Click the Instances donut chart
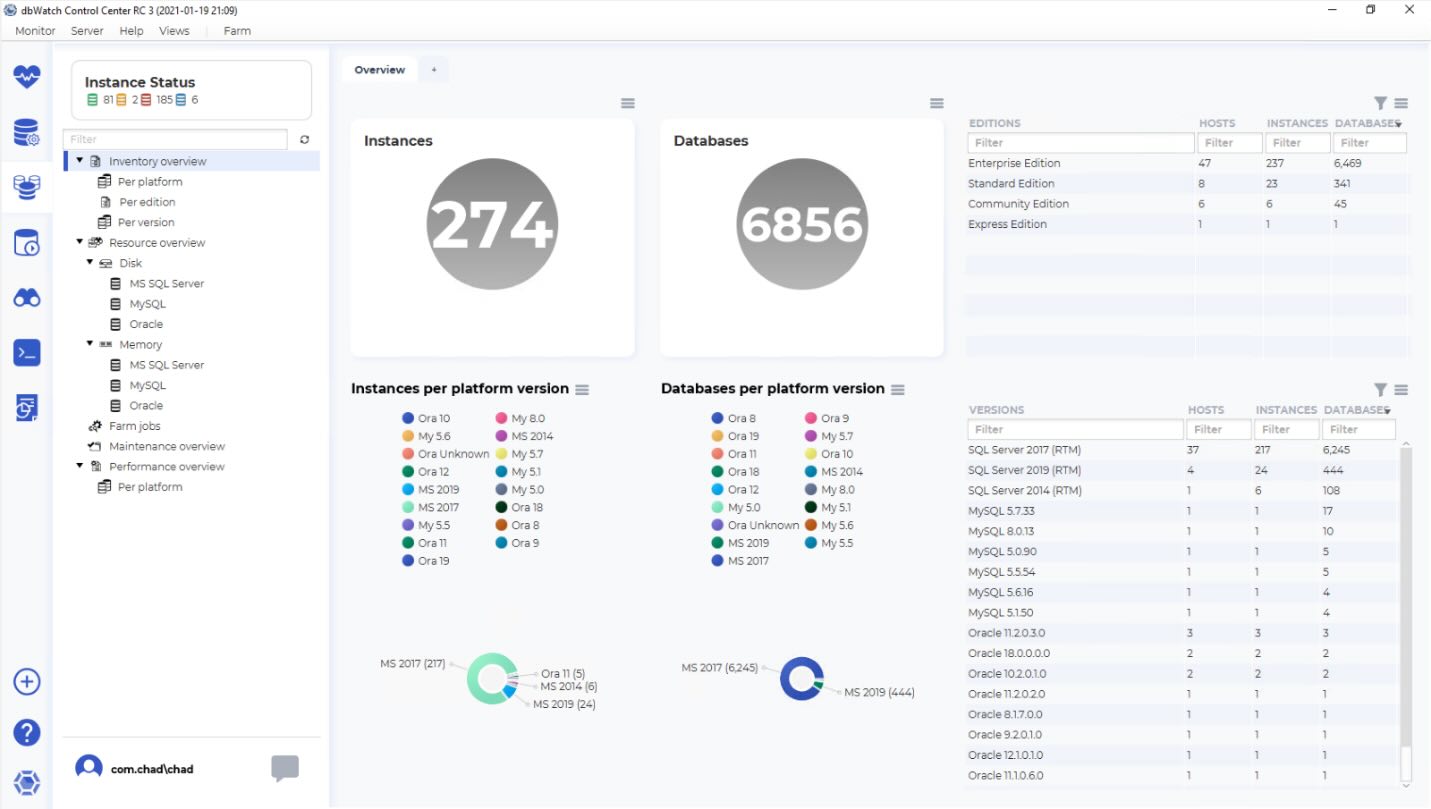 point(492,679)
